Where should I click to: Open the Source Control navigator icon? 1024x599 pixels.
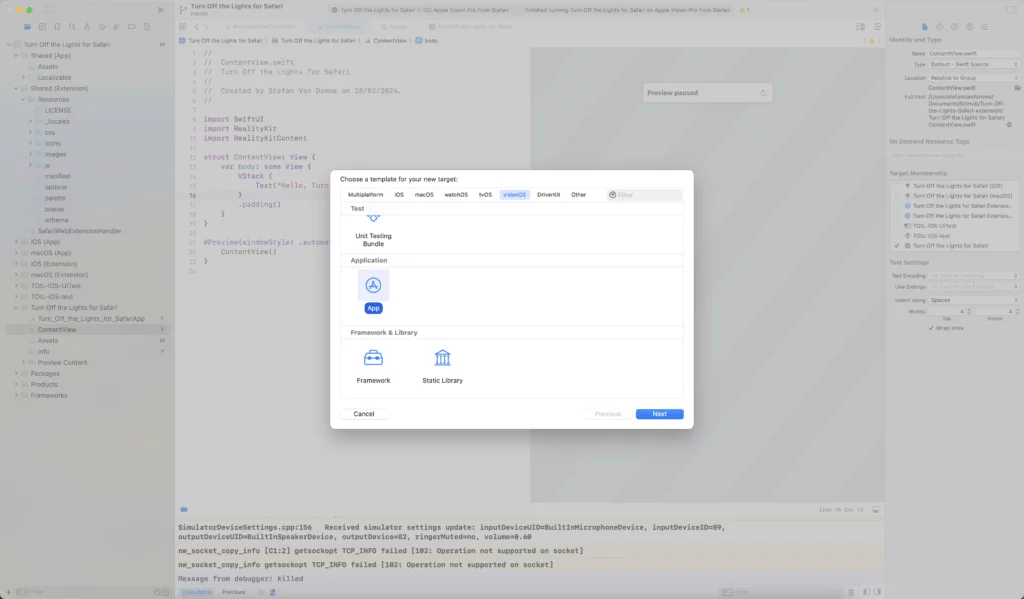pos(42,27)
